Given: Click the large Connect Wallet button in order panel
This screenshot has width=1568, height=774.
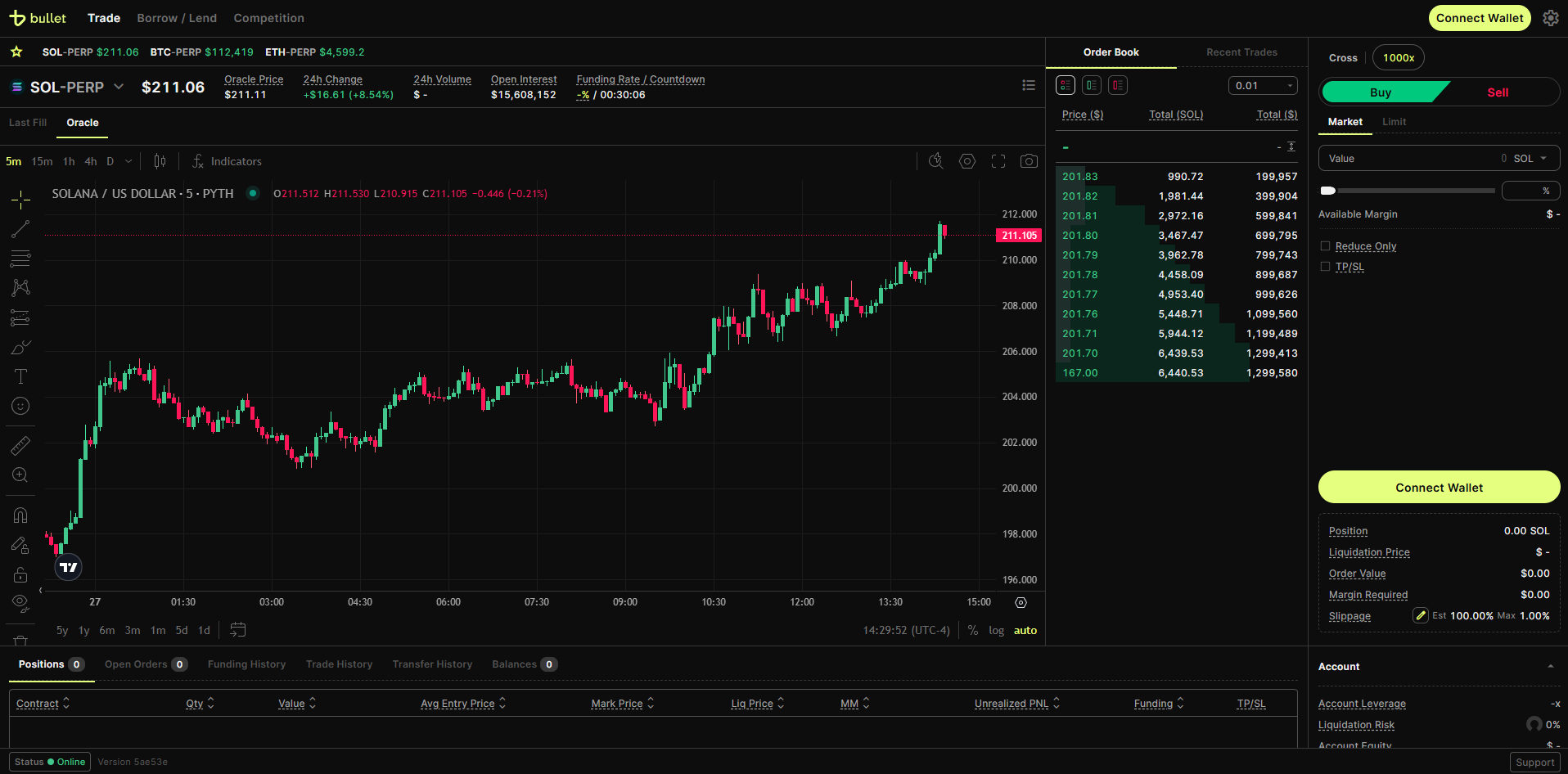Looking at the screenshot, I should 1439,488.
